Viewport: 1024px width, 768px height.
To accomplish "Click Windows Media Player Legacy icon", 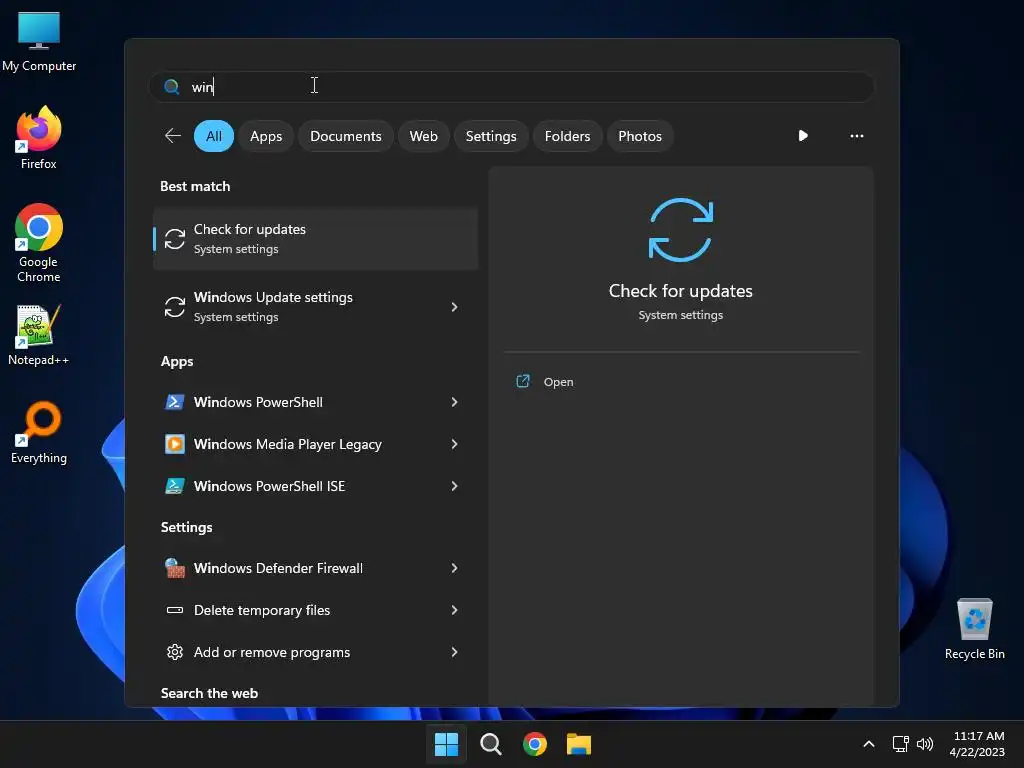I will point(174,444).
